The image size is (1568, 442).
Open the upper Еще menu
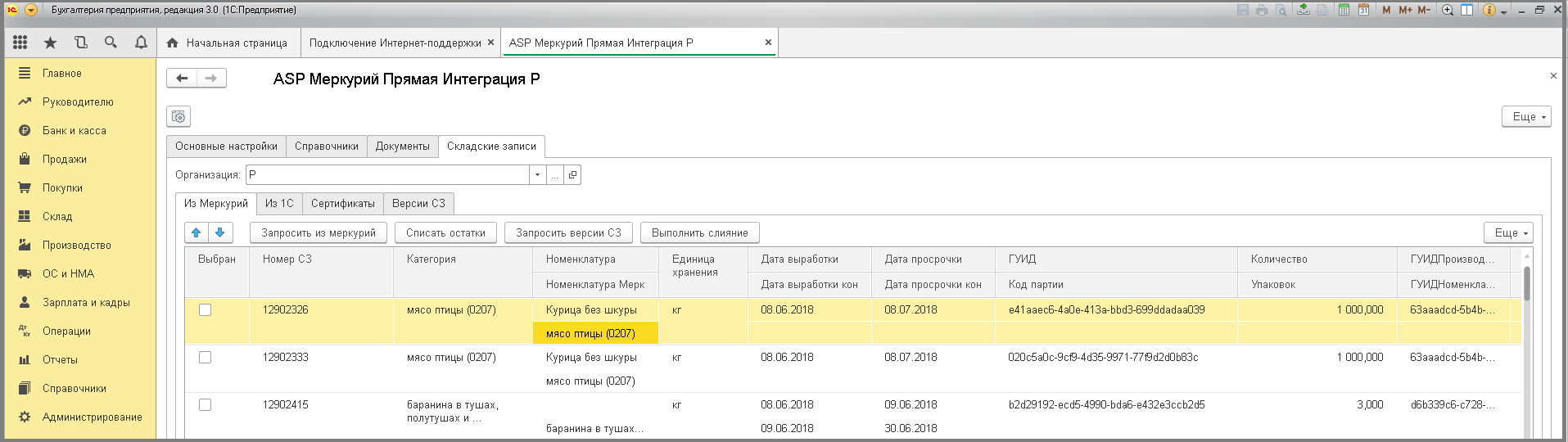coord(1526,116)
